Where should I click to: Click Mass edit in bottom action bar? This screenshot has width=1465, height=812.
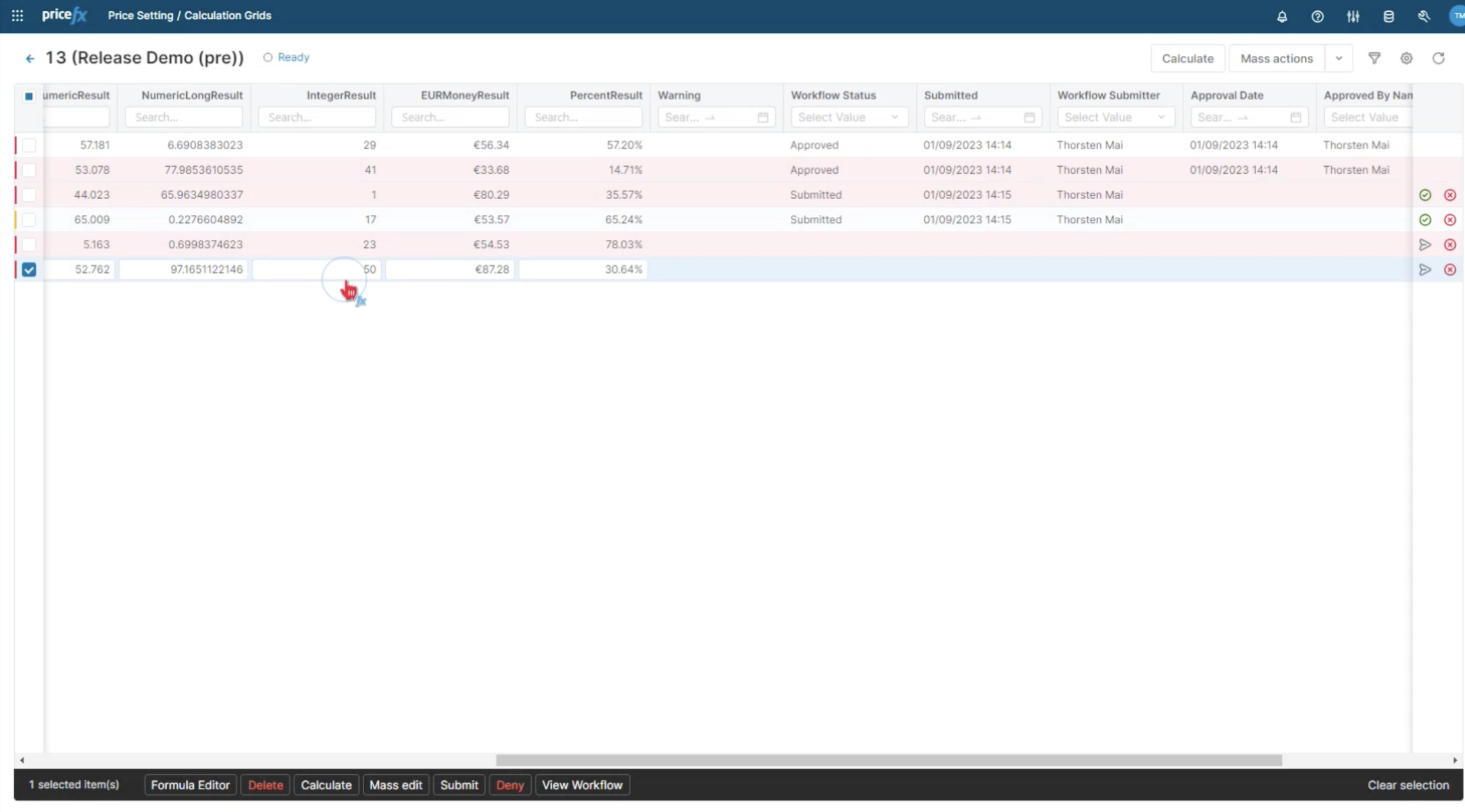(x=395, y=785)
